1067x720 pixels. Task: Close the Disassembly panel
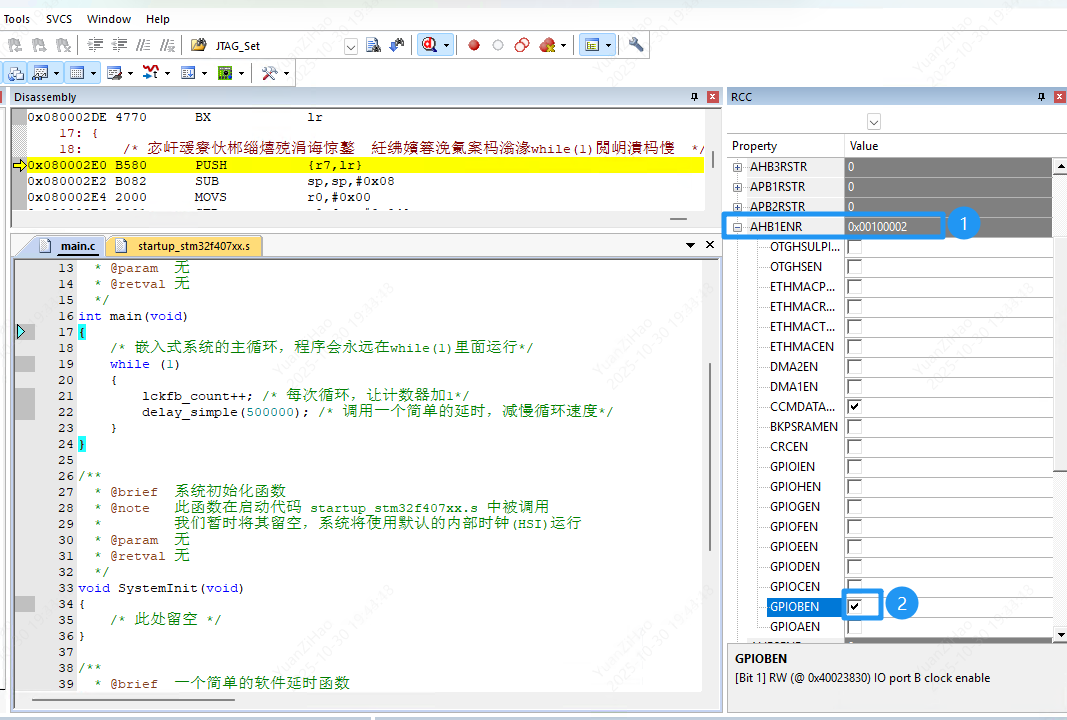712,97
